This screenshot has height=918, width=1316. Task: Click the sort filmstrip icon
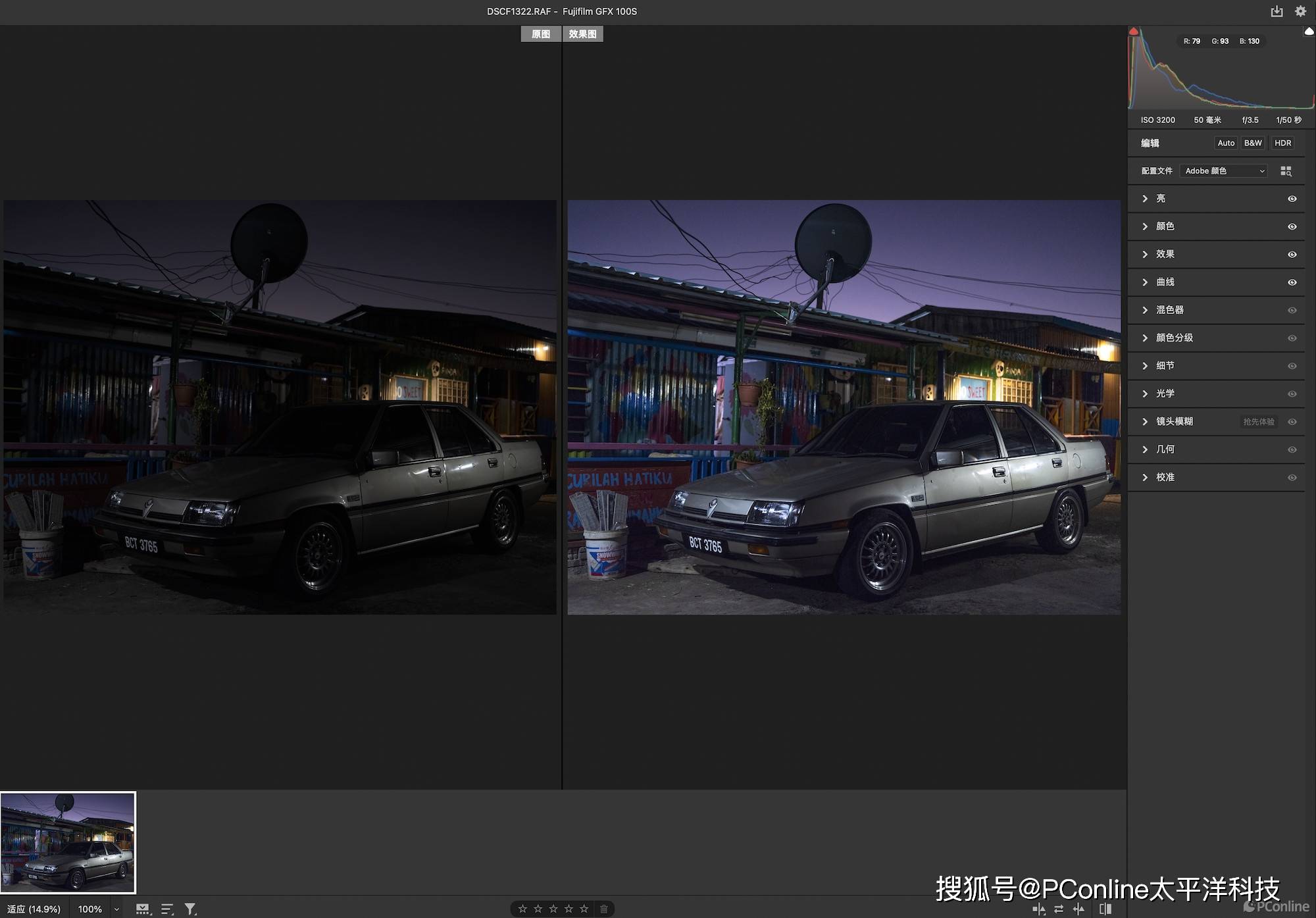pyautogui.click(x=167, y=909)
